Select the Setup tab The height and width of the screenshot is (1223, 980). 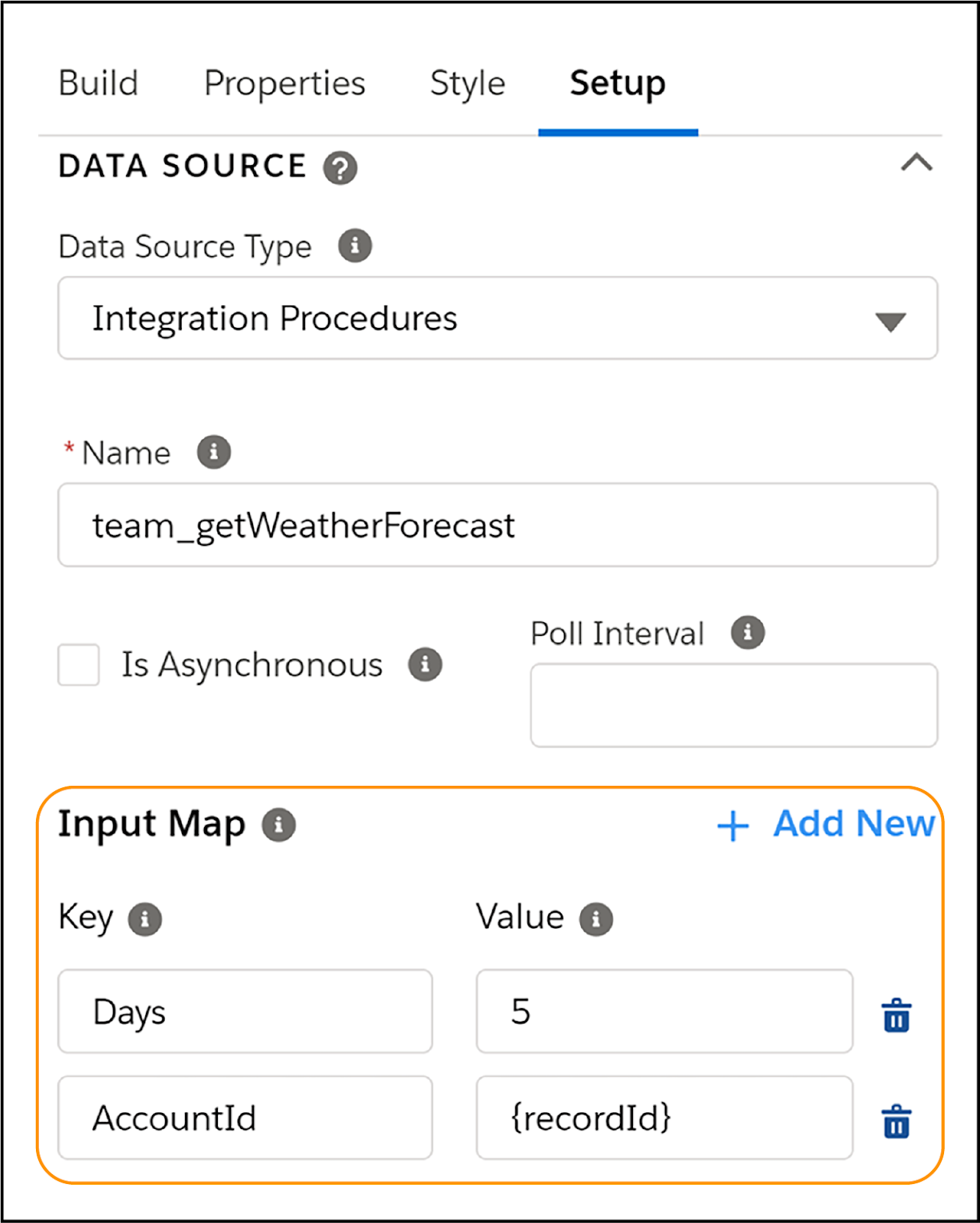(x=618, y=83)
